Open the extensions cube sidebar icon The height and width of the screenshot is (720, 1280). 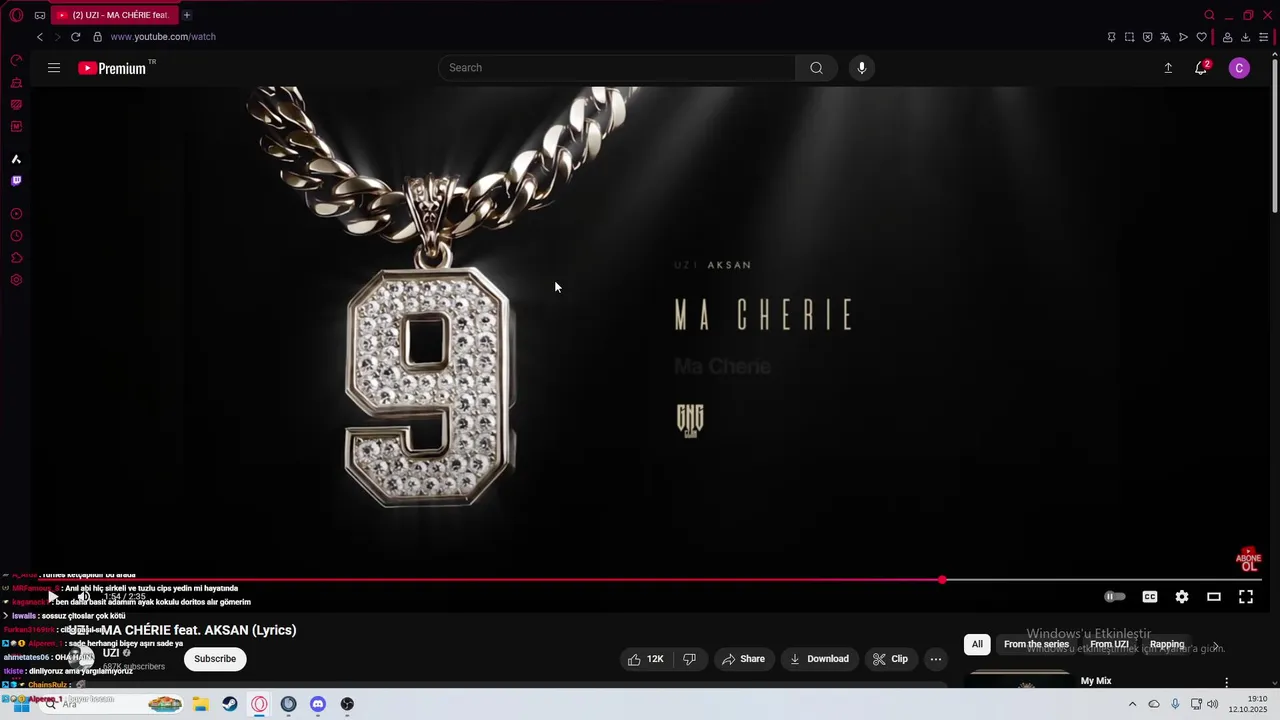tap(16, 258)
